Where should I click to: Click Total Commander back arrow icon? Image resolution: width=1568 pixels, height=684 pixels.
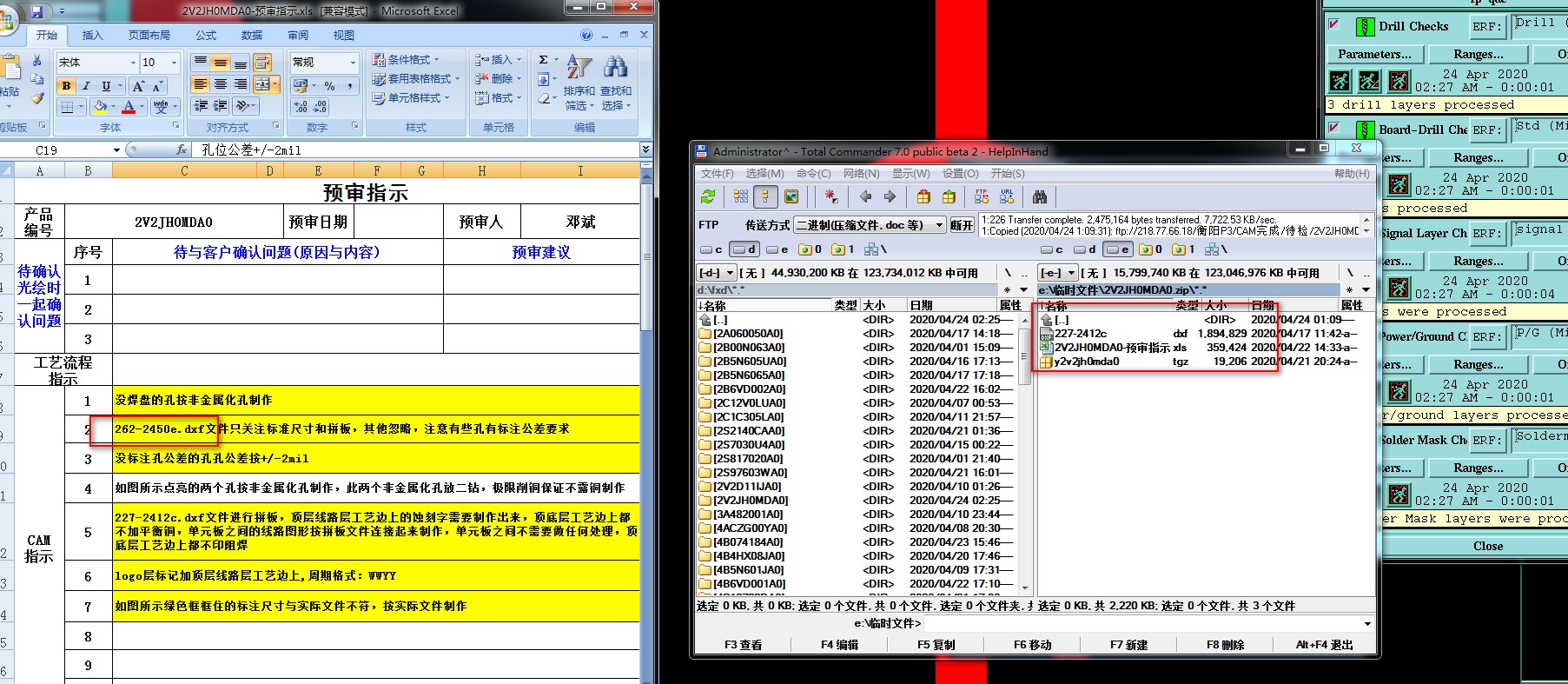tap(865, 196)
